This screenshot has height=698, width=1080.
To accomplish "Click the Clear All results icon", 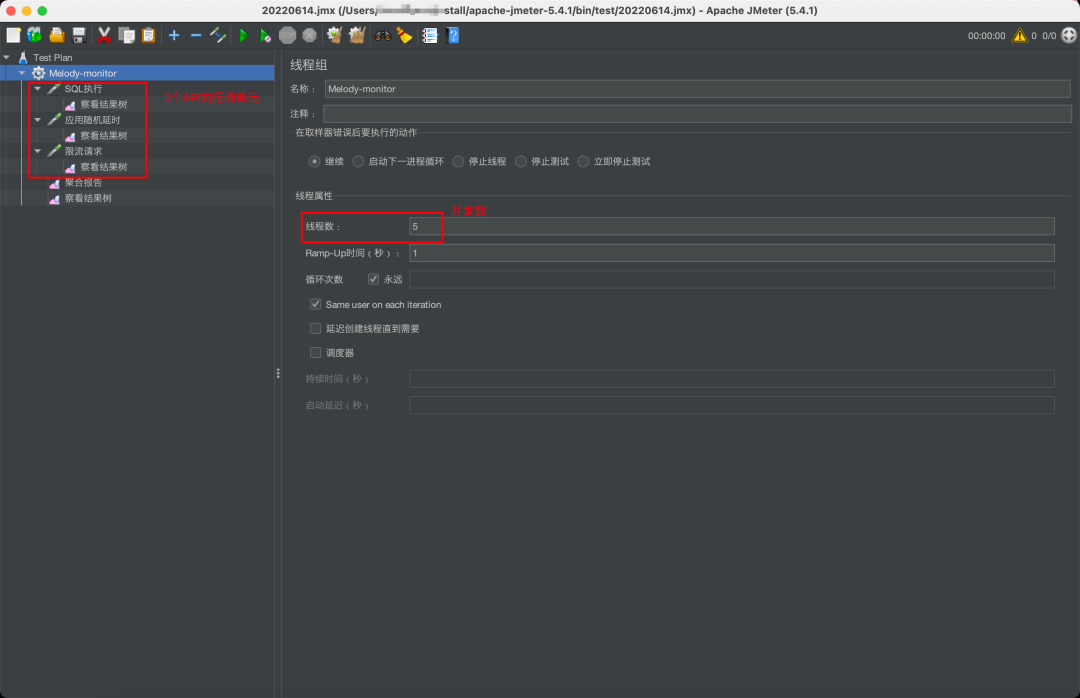I will 357,35.
